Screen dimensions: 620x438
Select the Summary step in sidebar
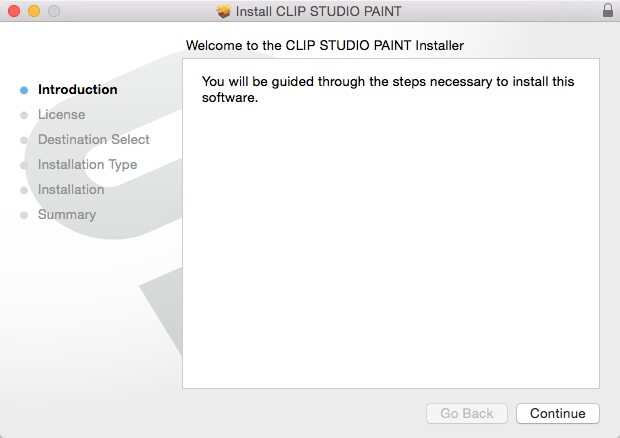coord(67,214)
